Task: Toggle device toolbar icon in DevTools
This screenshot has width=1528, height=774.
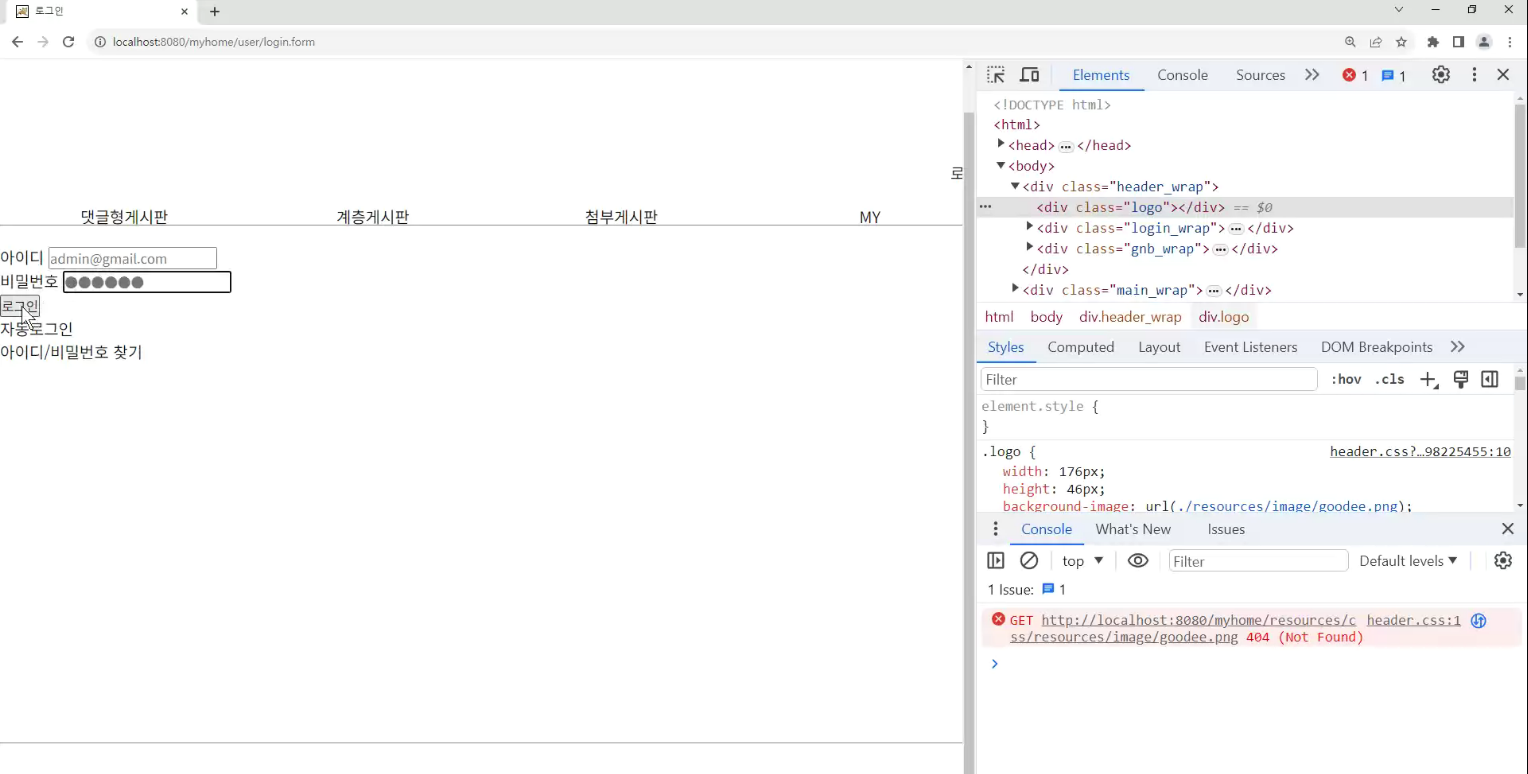Action: [1029, 75]
